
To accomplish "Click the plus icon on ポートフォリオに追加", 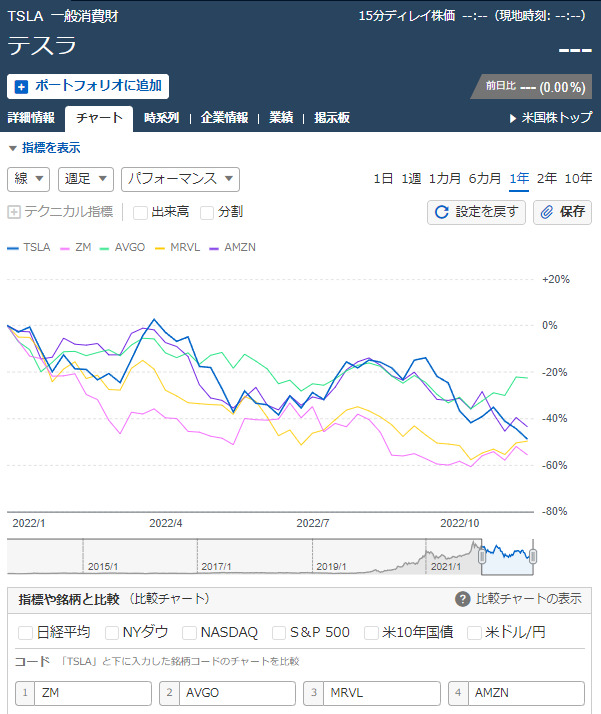I will pos(22,87).
